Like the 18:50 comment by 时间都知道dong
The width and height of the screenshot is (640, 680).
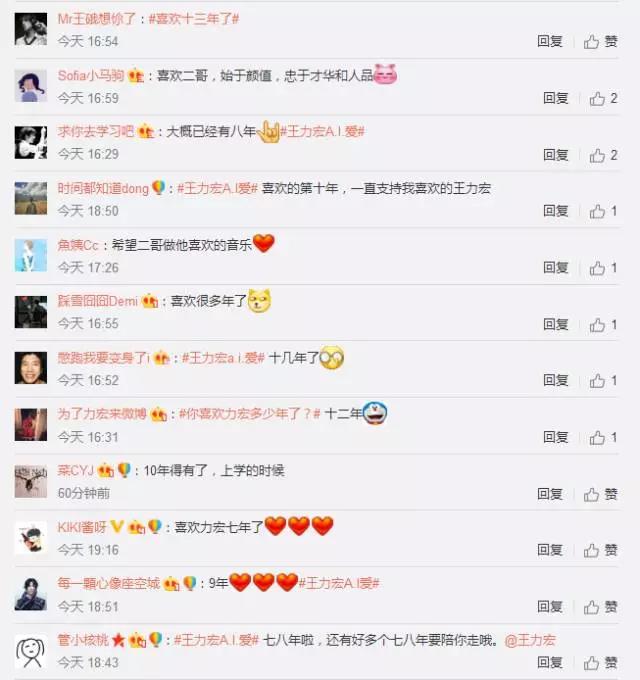[603, 211]
